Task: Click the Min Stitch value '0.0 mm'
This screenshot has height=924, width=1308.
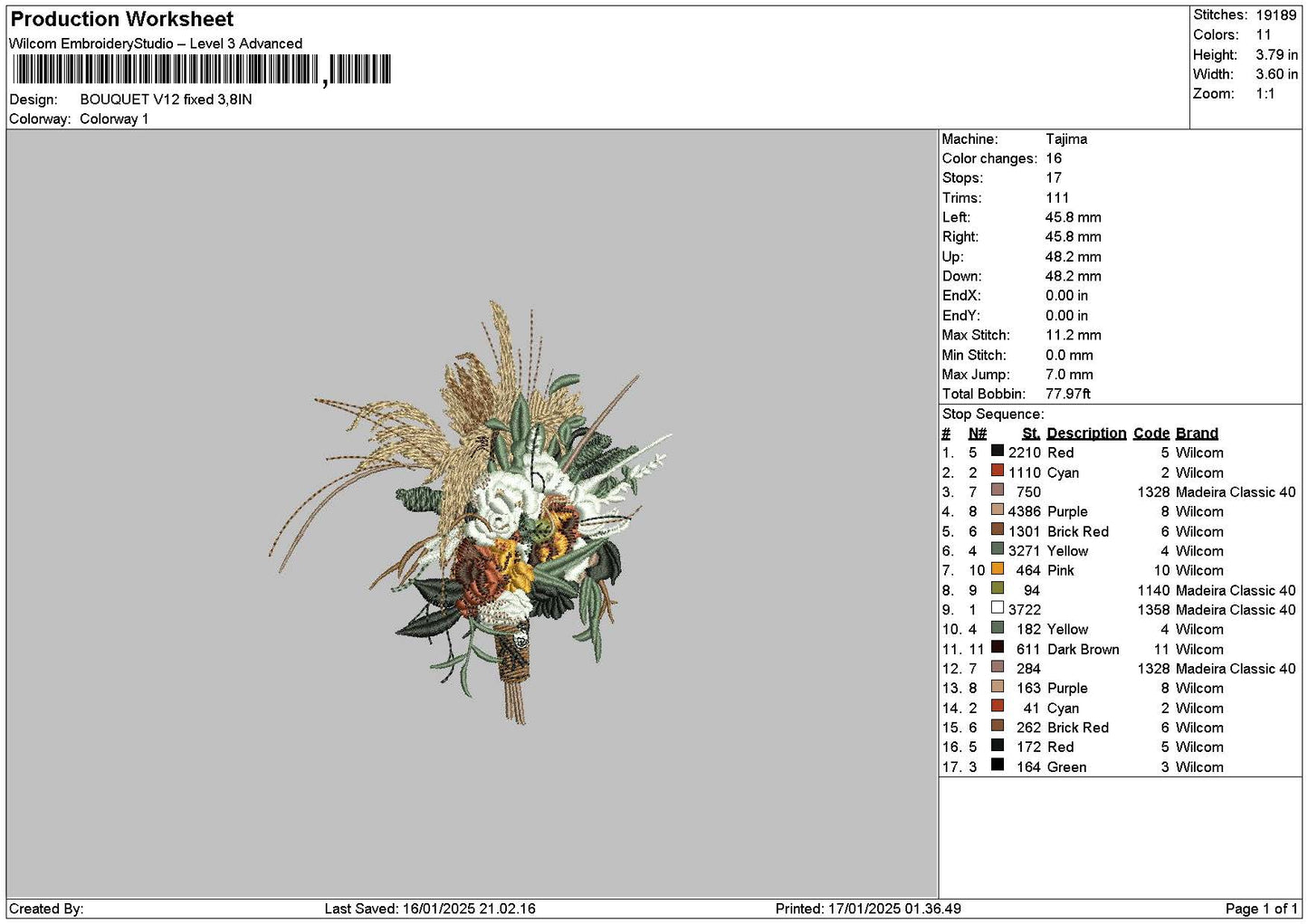Action: coord(1069,355)
